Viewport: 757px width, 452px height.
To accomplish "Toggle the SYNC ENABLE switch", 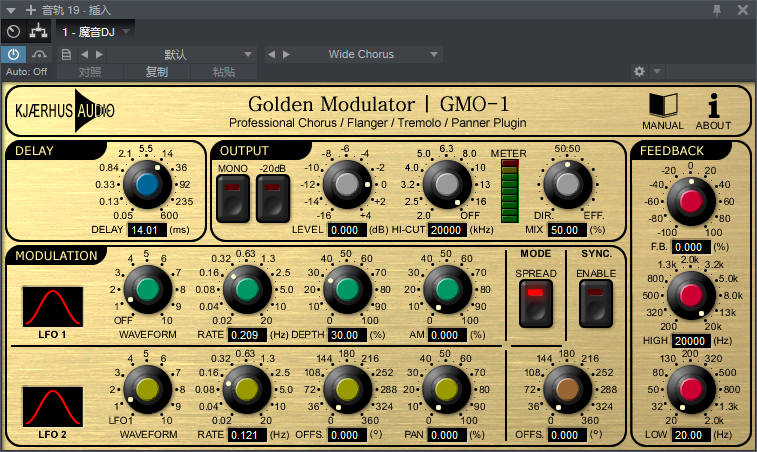I will click(596, 303).
